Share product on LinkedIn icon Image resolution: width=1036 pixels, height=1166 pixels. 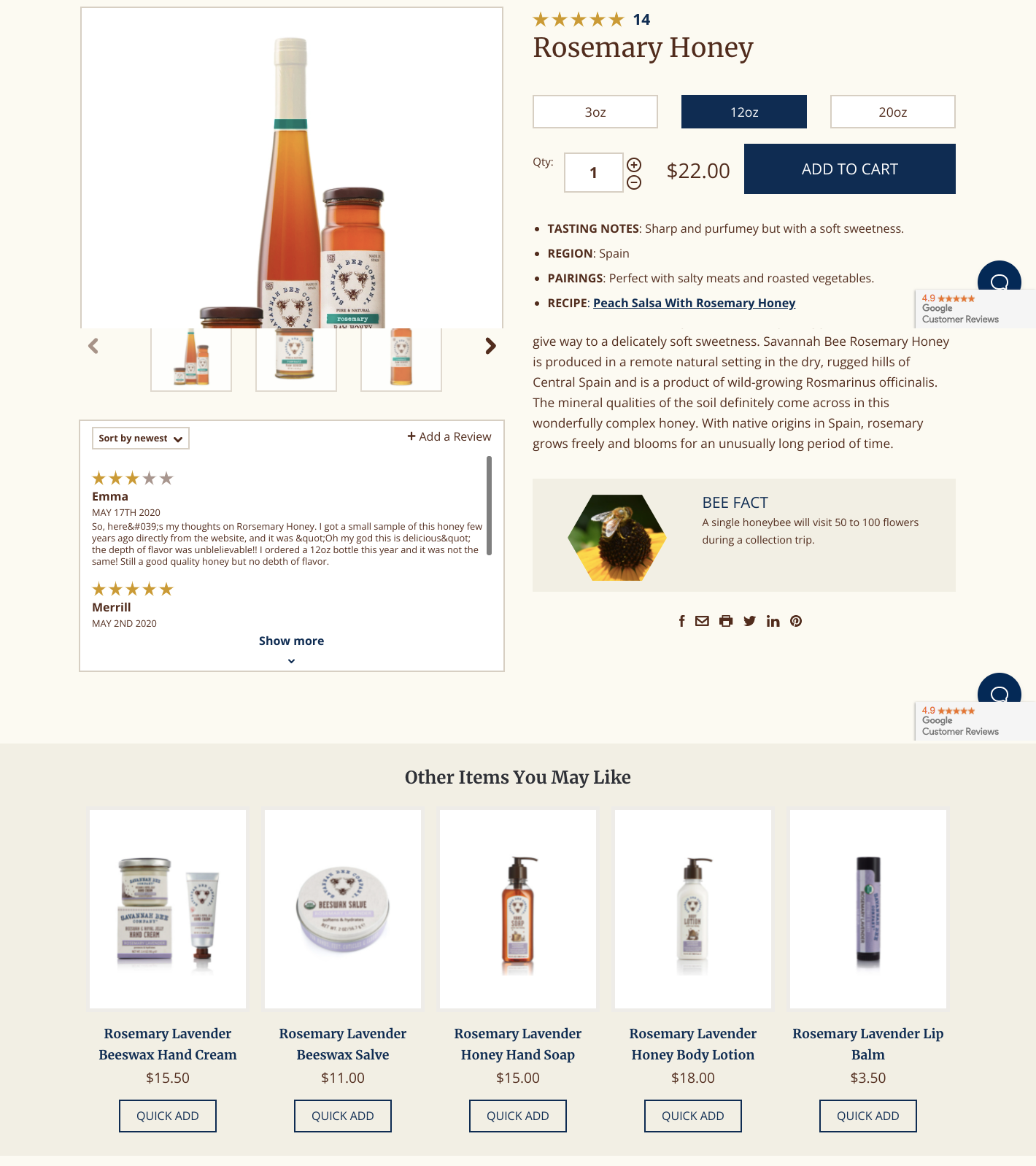pyautogui.click(x=773, y=621)
